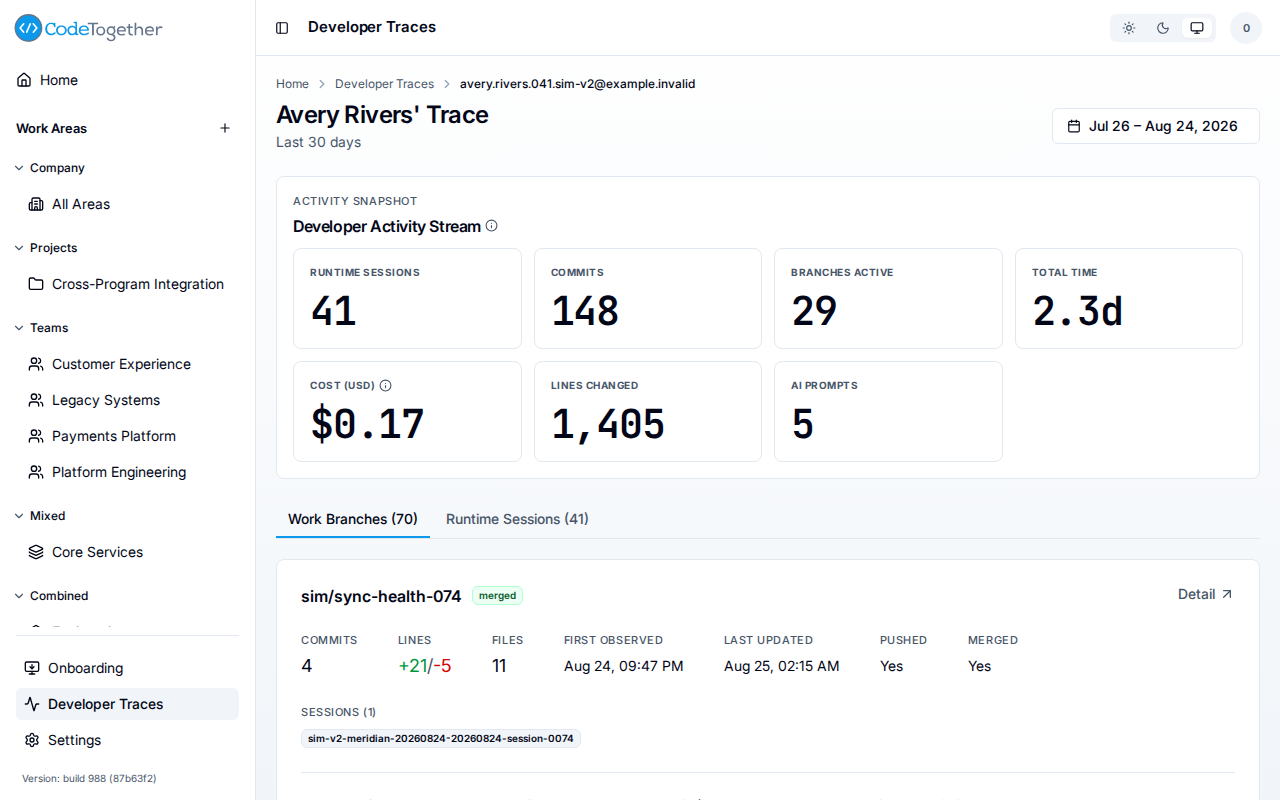This screenshot has width=1280, height=800.
Task: Click the Home breadcrumb link
Action: click(x=292, y=84)
